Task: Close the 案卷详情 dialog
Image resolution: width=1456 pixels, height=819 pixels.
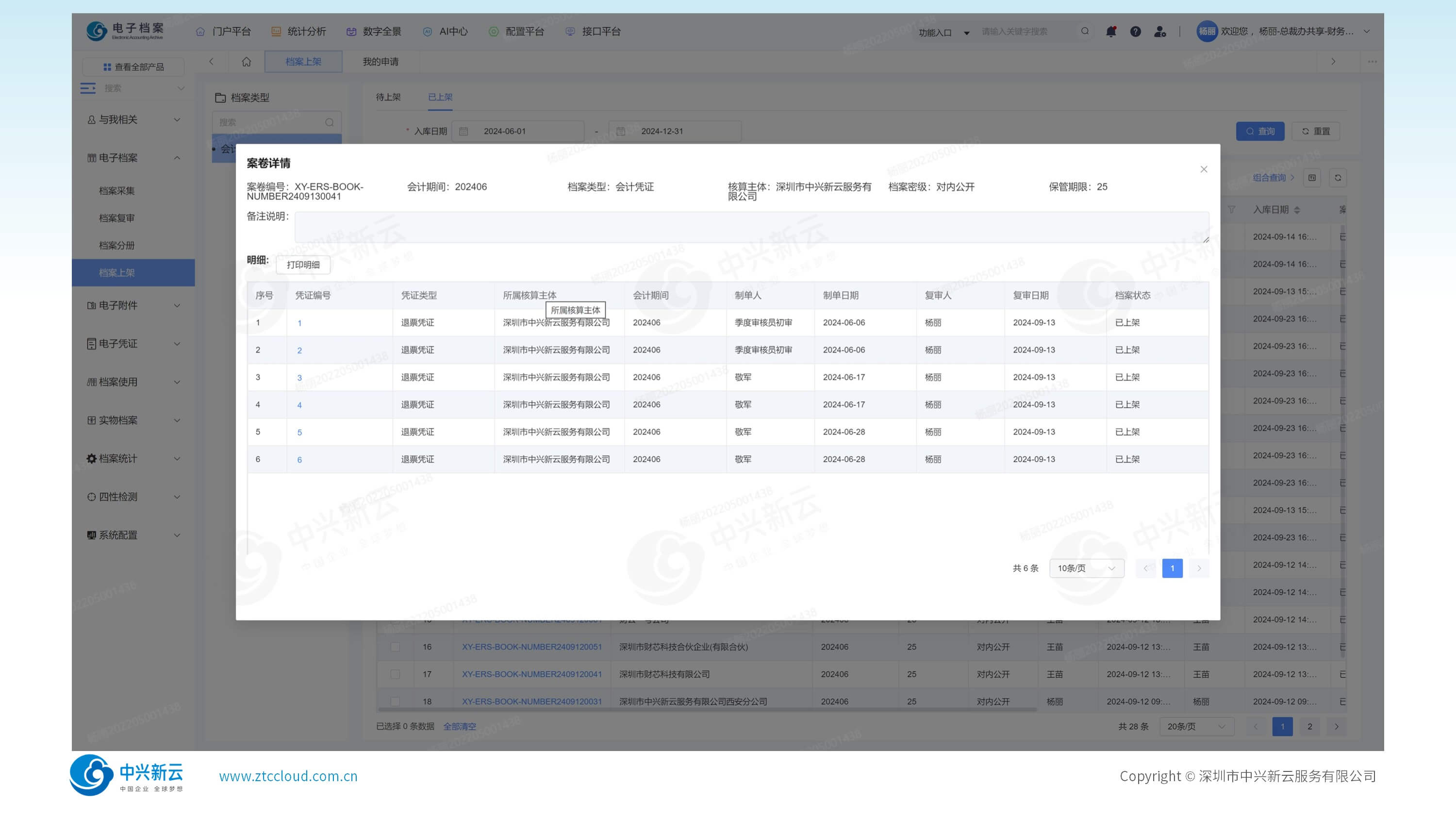Action: [x=1203, y=169]
